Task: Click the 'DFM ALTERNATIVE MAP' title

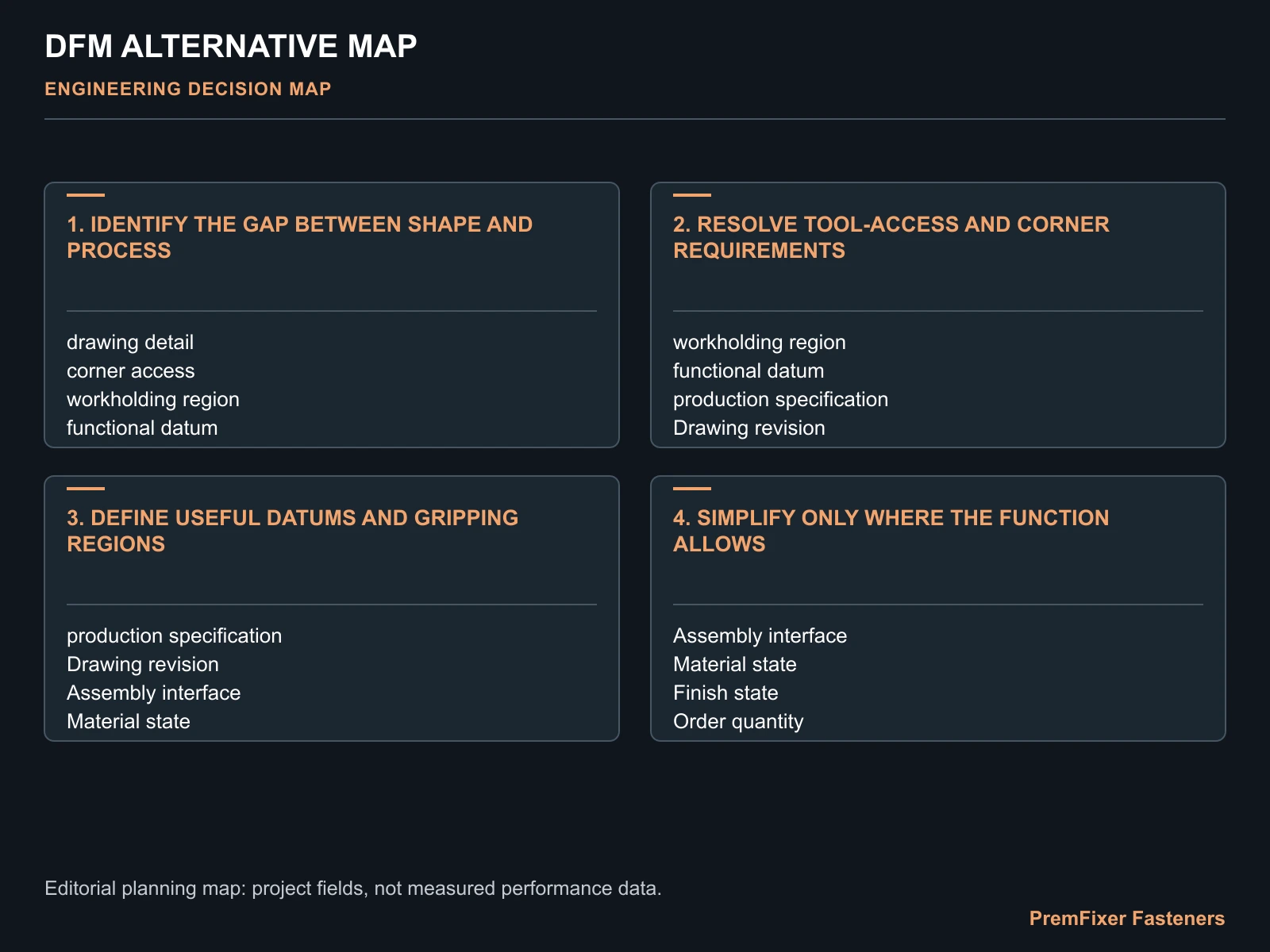Action: (x=230, y=47)
